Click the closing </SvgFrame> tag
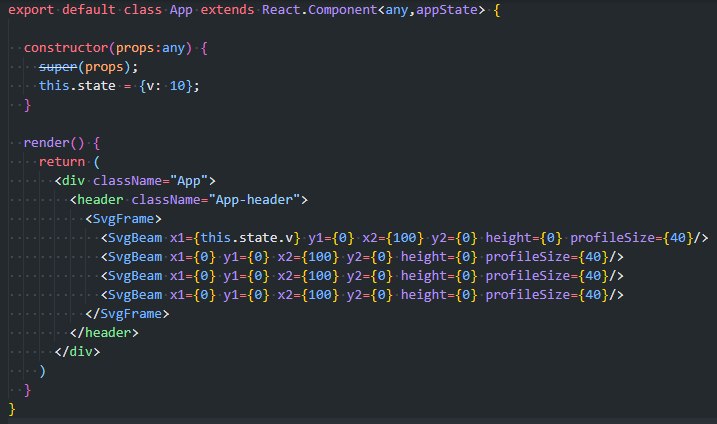 127,314
